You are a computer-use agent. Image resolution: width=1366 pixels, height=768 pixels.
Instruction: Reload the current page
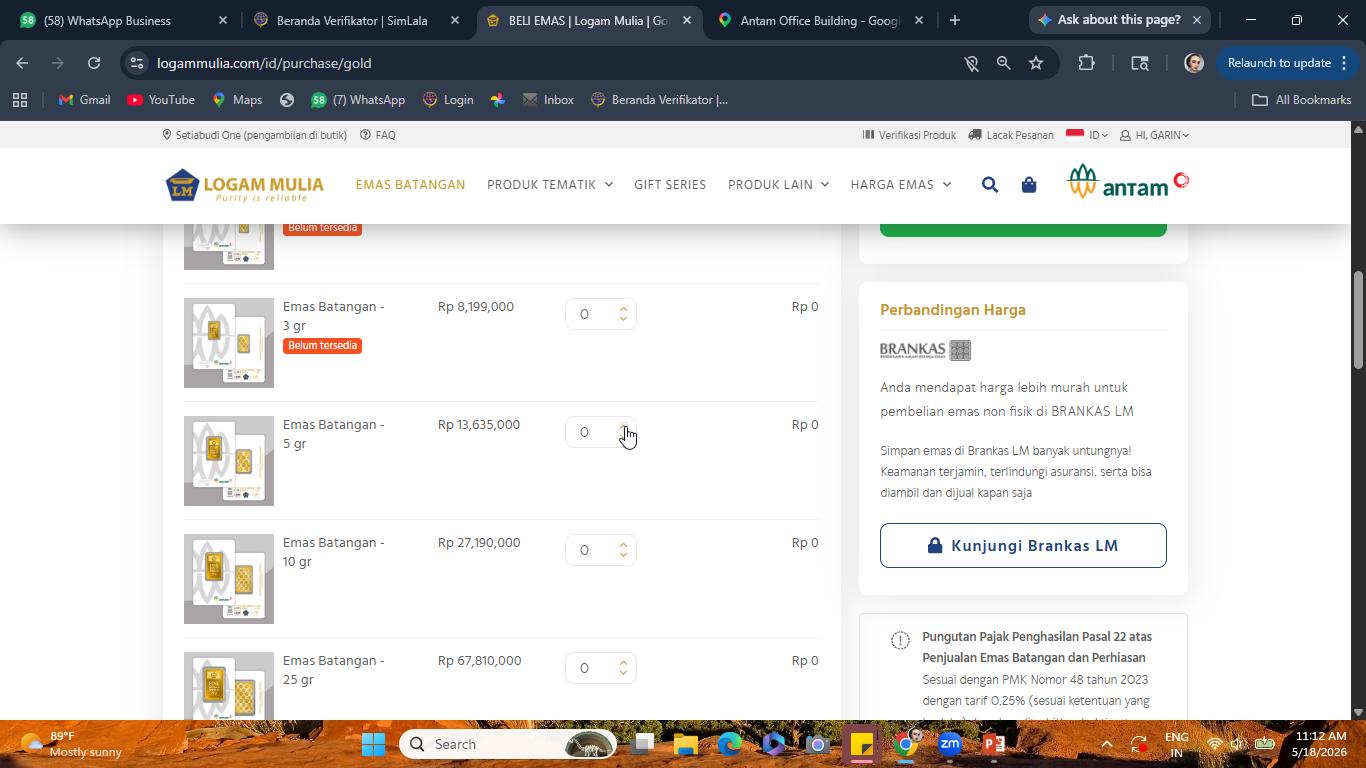click(x=94, y=63)
